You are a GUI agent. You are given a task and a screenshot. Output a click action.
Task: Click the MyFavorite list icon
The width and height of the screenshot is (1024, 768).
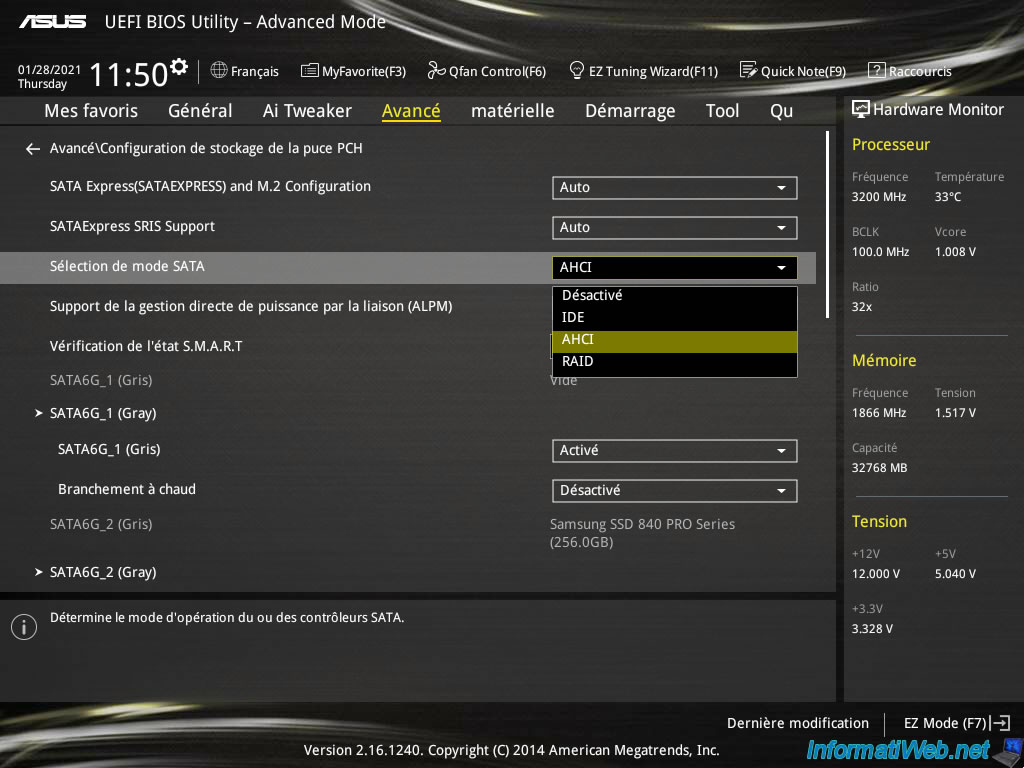coord(310,70)
